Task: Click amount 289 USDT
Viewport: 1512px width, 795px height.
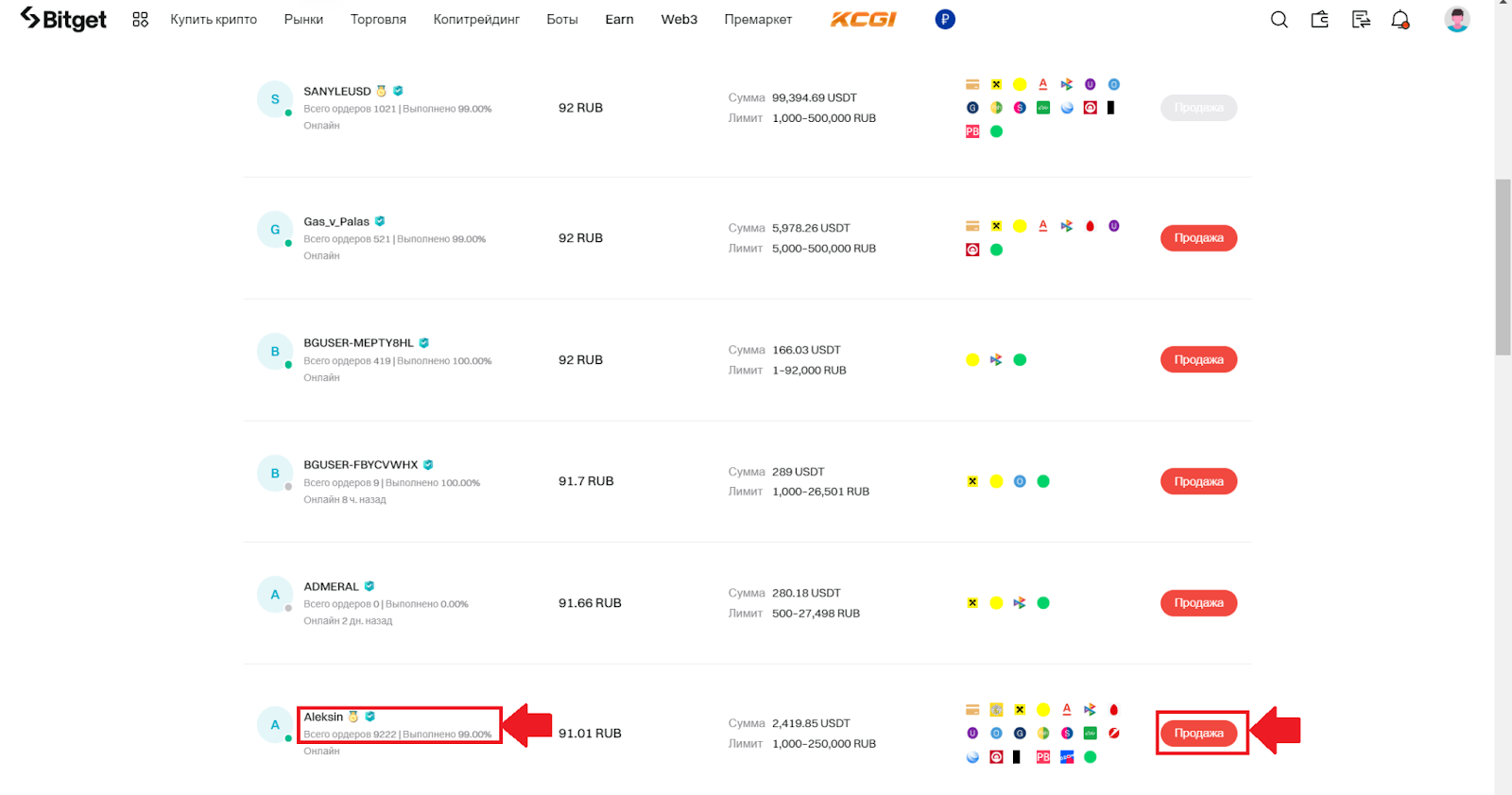Action: click(799, 472)
